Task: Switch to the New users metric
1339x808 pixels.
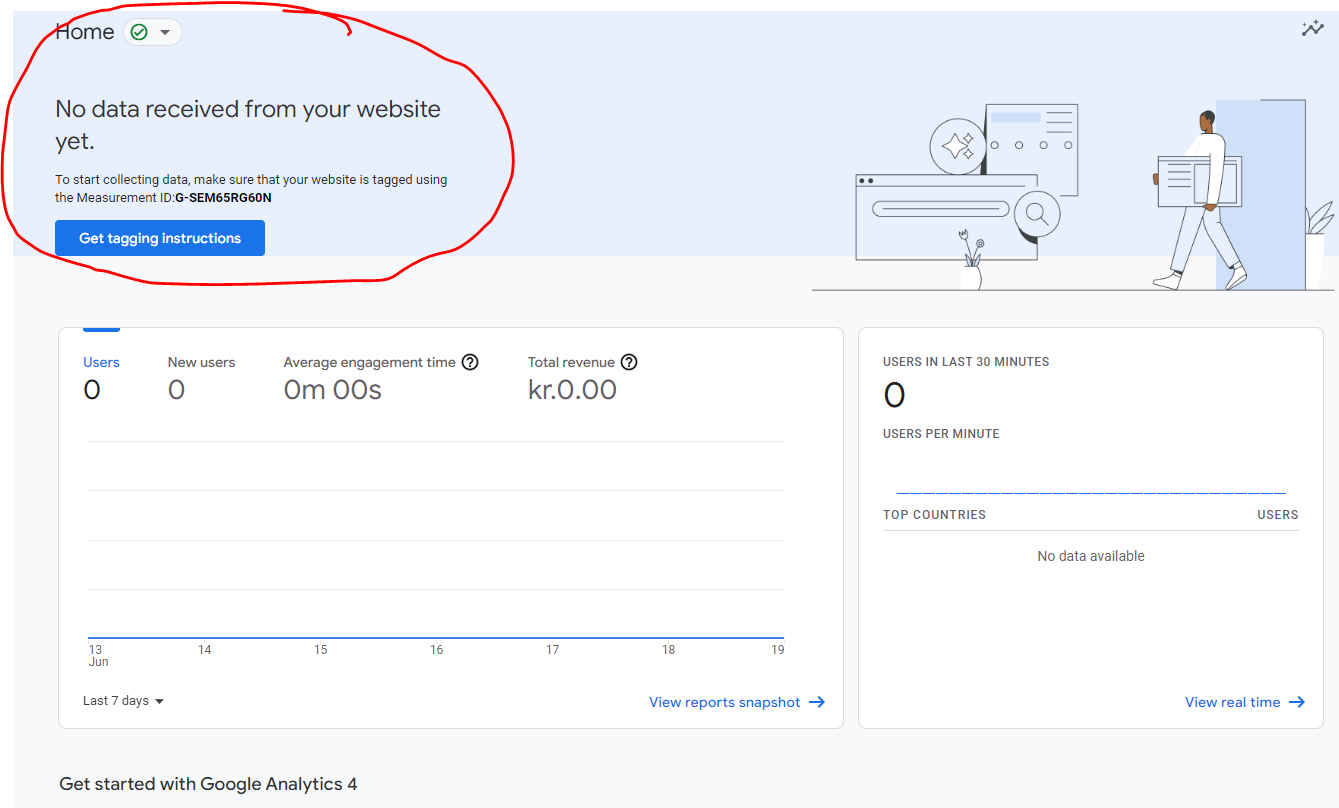Action: (201, 363)
